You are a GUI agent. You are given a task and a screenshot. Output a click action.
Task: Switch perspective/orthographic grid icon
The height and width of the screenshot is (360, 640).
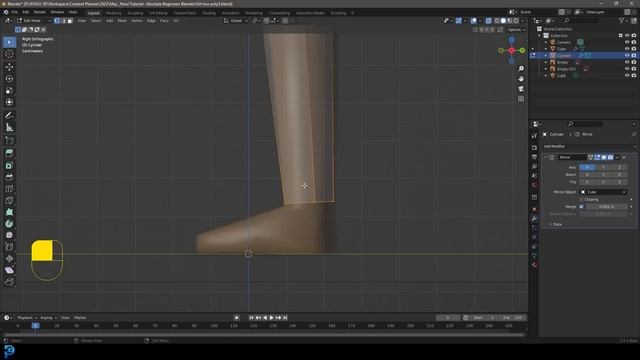(521, 99)
